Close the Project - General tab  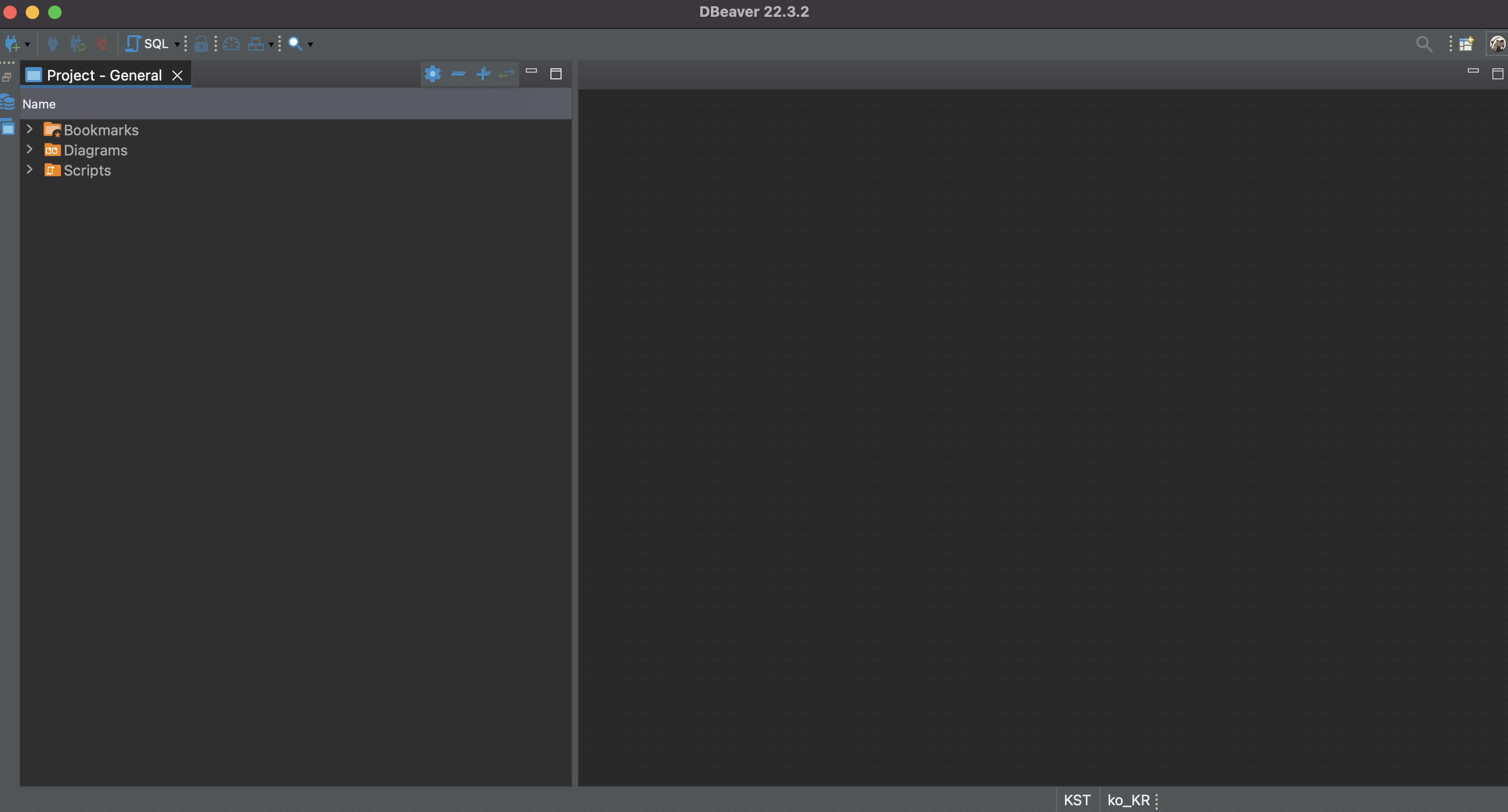[177, 75]
